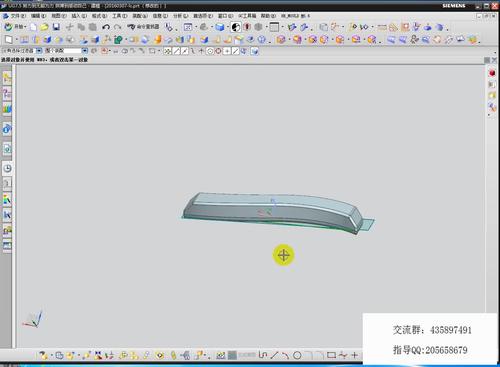The image size is (500, 367).
Task: Open the selection type filter dropdown
Action: [x=39, y=51]
